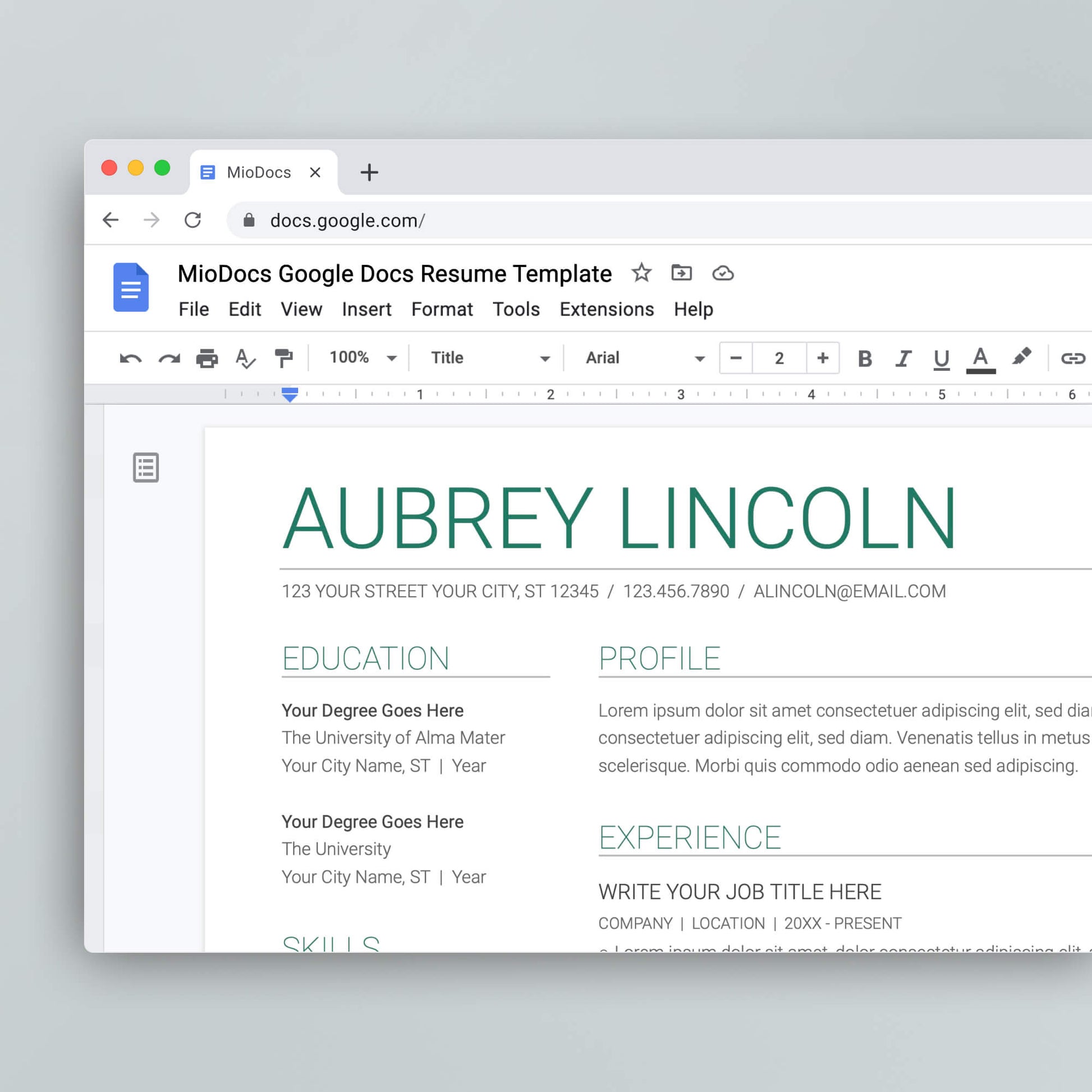Show the document outline

(145, 467)
